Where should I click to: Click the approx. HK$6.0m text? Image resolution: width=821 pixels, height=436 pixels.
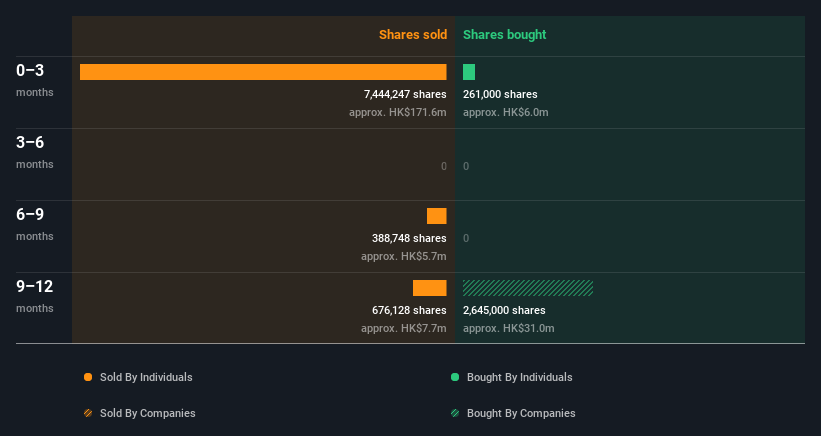point(505,112)
